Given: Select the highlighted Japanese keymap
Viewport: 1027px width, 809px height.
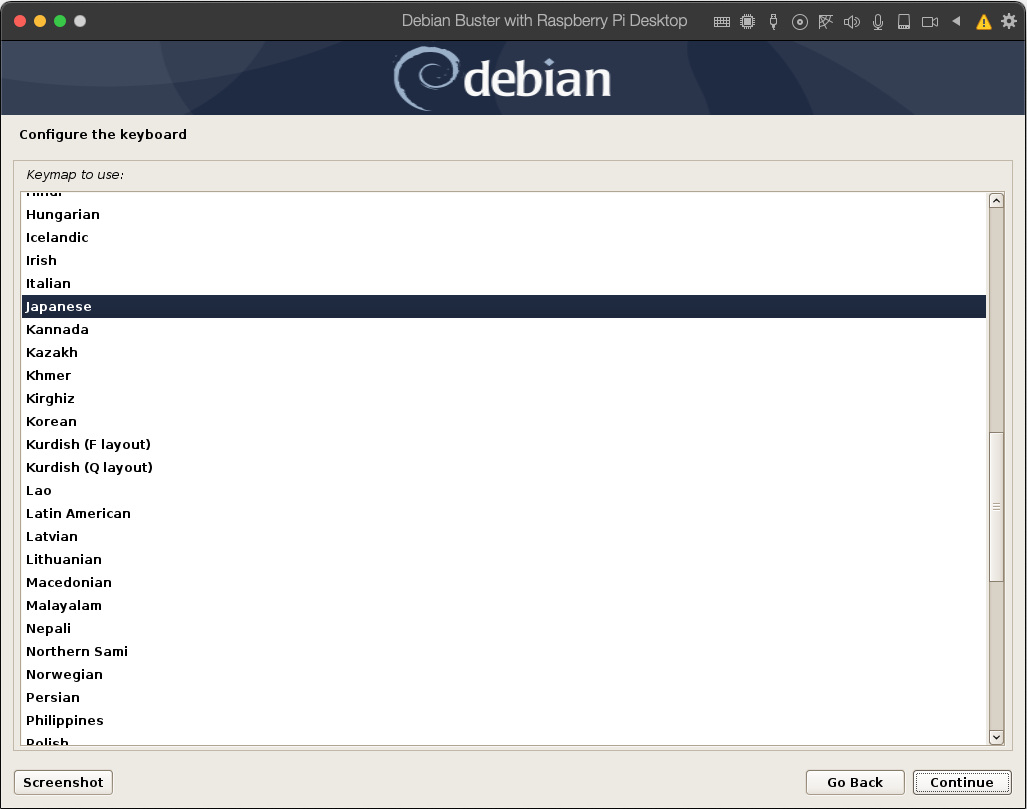Looking at the screenshot, I should tap(504, 306).
